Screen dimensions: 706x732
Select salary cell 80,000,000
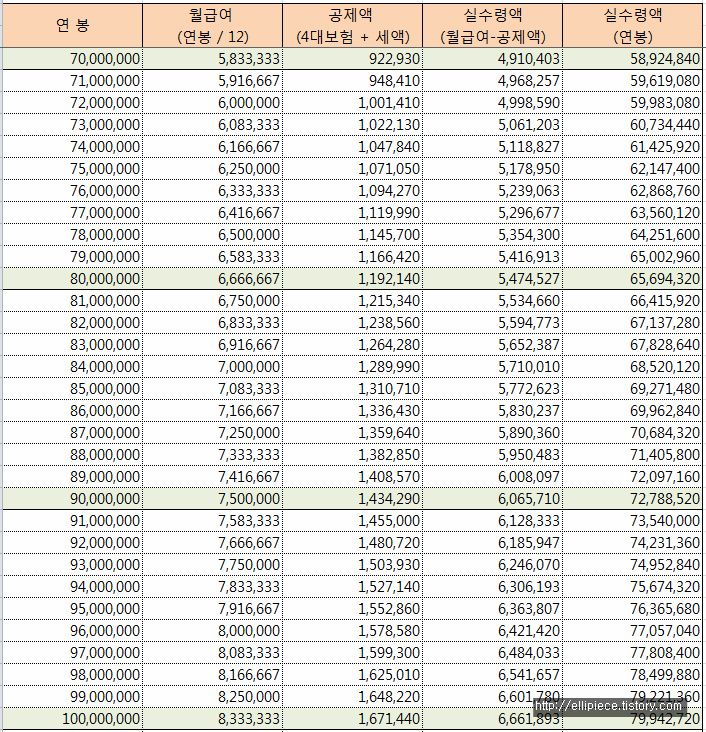point(72,279)
